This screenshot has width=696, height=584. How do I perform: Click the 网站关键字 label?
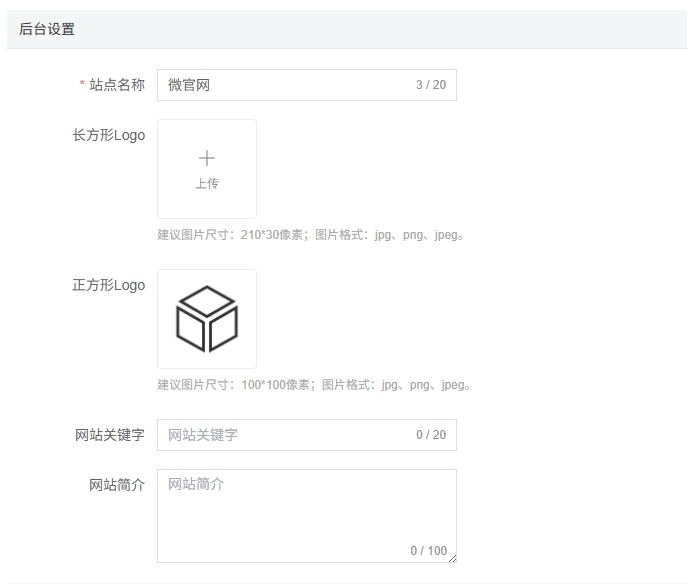point(110,435)
